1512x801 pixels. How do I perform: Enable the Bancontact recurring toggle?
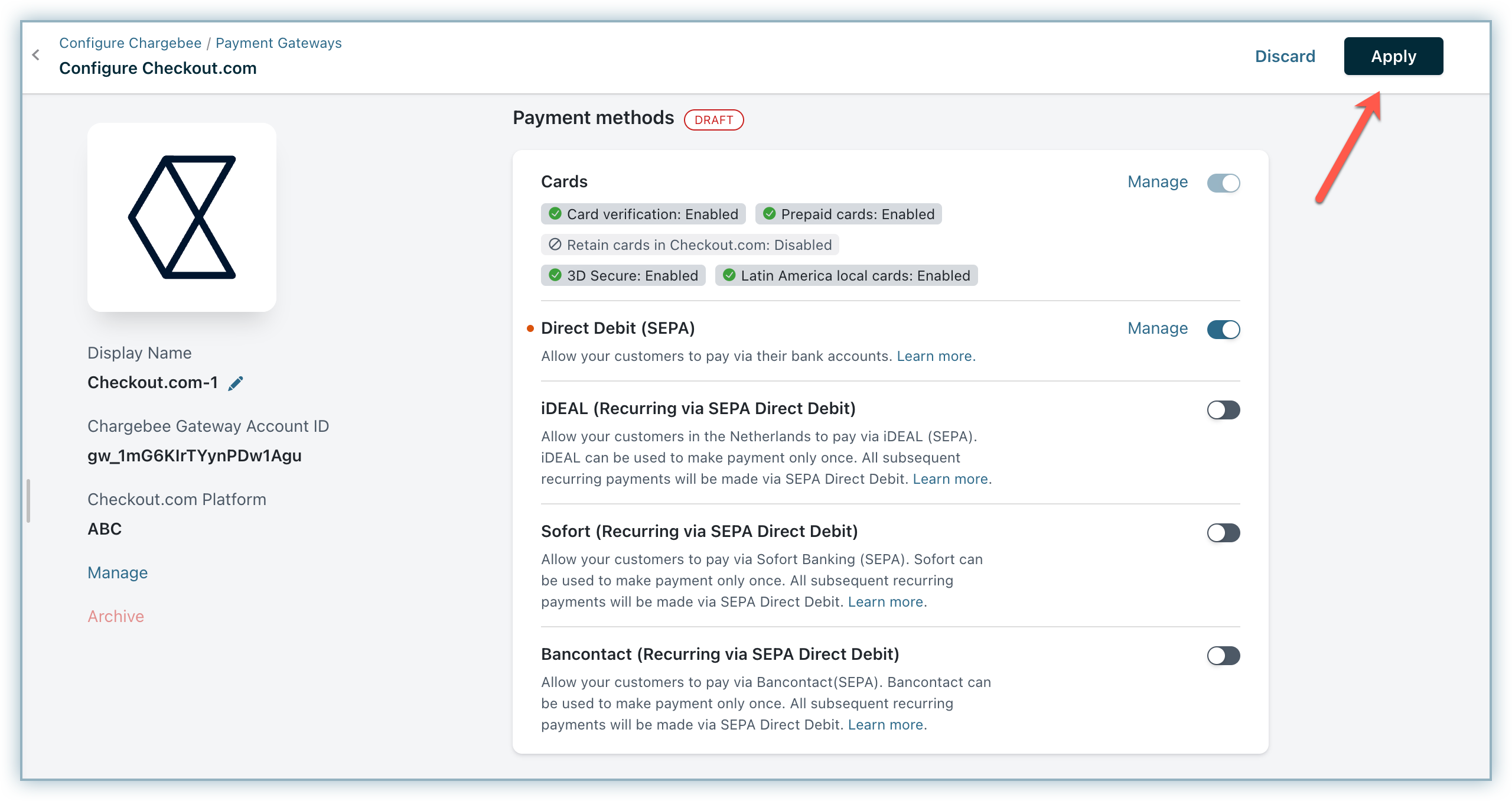pyautogui.click(x=1223, y=655)
